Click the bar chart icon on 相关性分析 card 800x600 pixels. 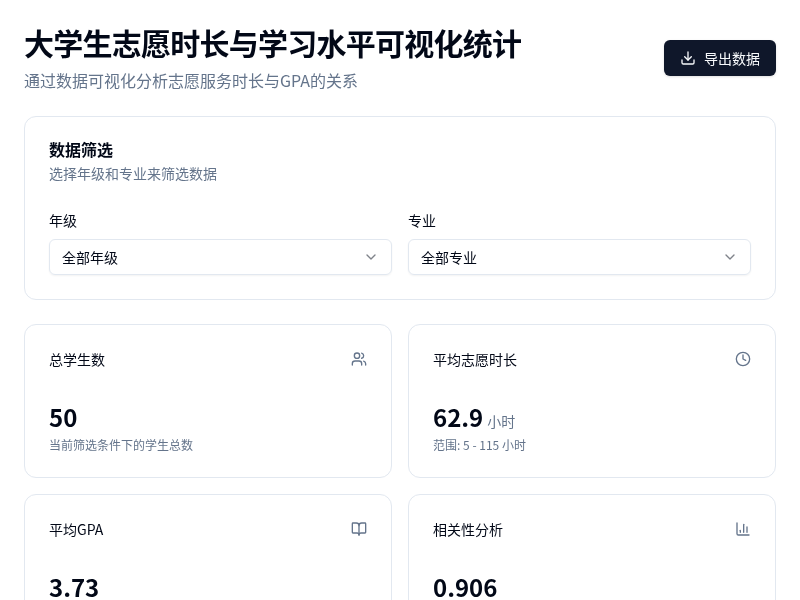click(743, 529)
